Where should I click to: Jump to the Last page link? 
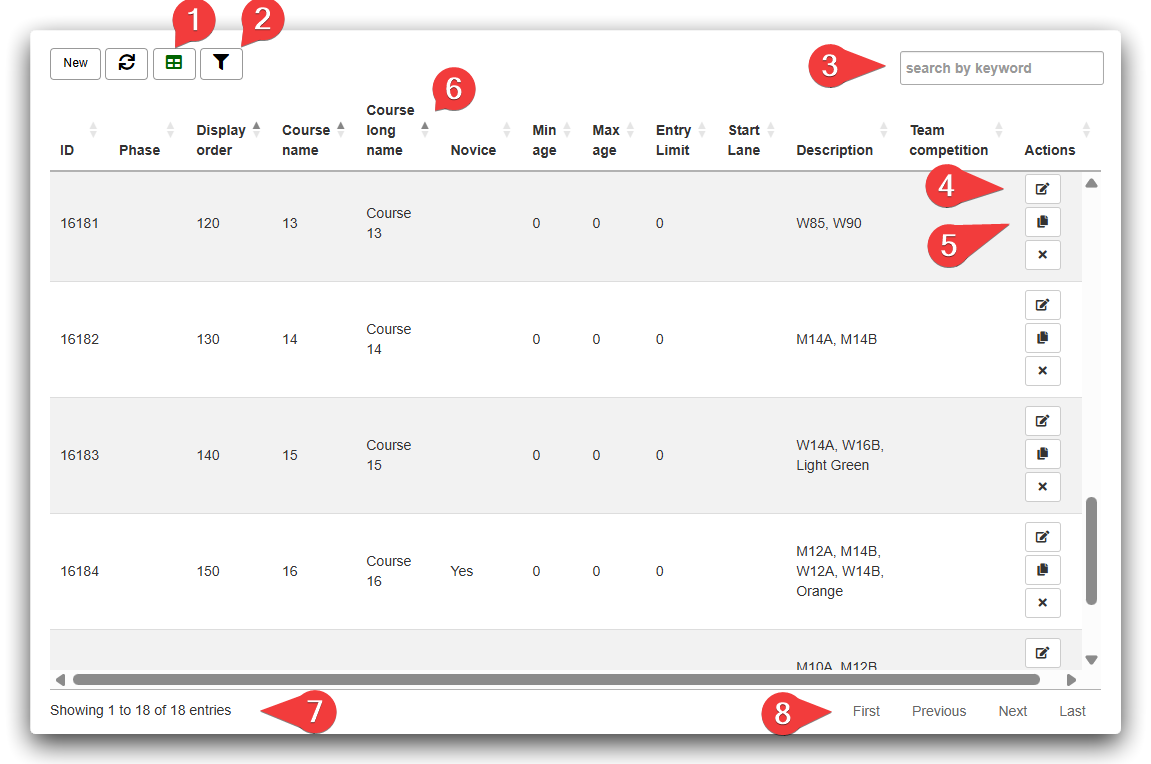pyautogui.click(x=1072, y=711)
